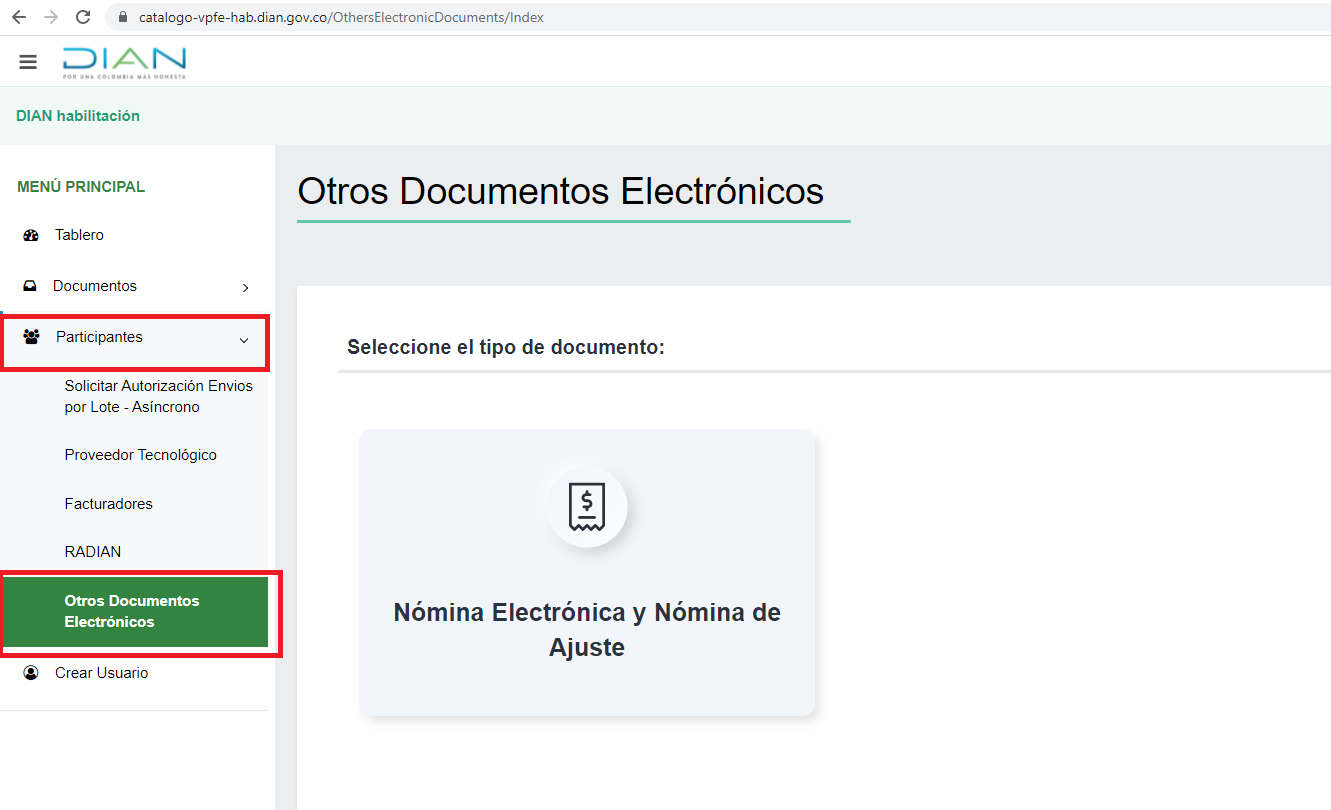Select Otros Documentos Electrónicos submenu item
The width and height of the screenshot is (1331, 810).
point(135,612)
